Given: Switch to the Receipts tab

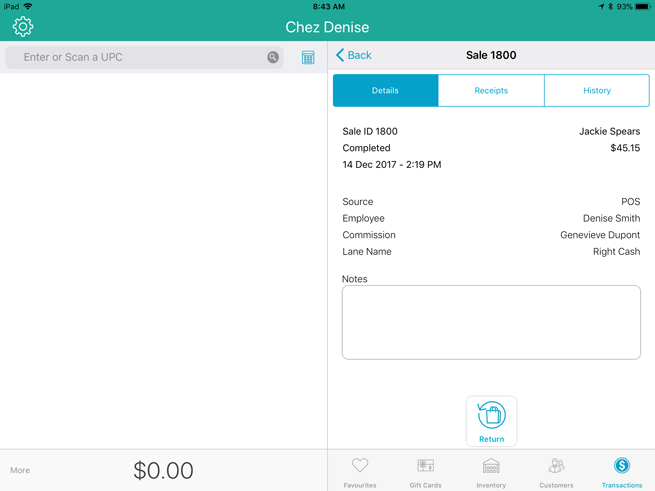Looking at the screenshot, I should pos(491,90).
